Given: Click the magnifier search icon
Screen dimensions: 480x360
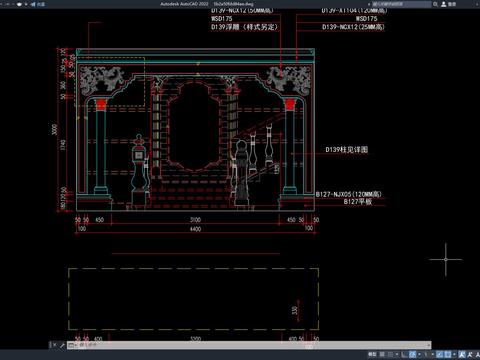Looking at the screenshot, I should click(x=435, y=4).
